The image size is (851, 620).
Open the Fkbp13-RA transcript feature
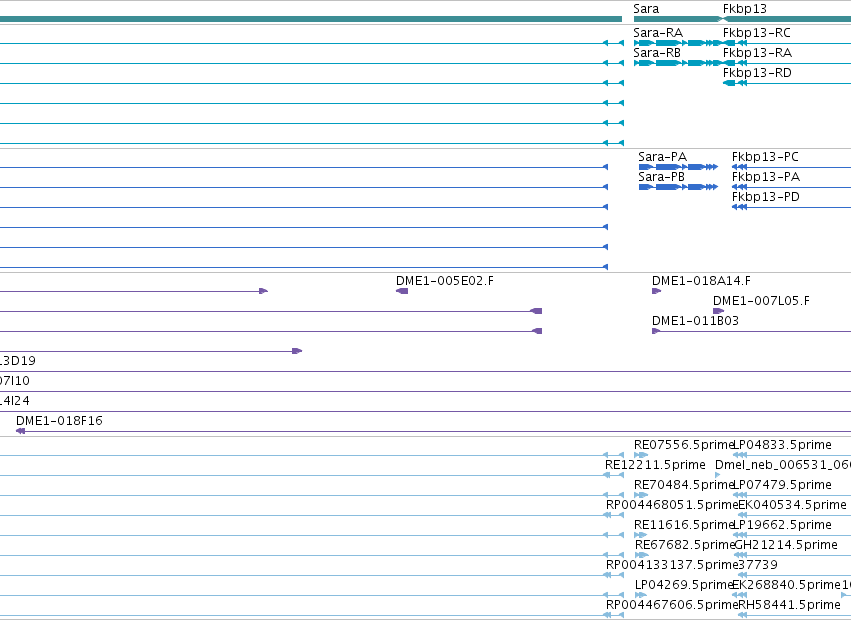(x=757, y=53)
